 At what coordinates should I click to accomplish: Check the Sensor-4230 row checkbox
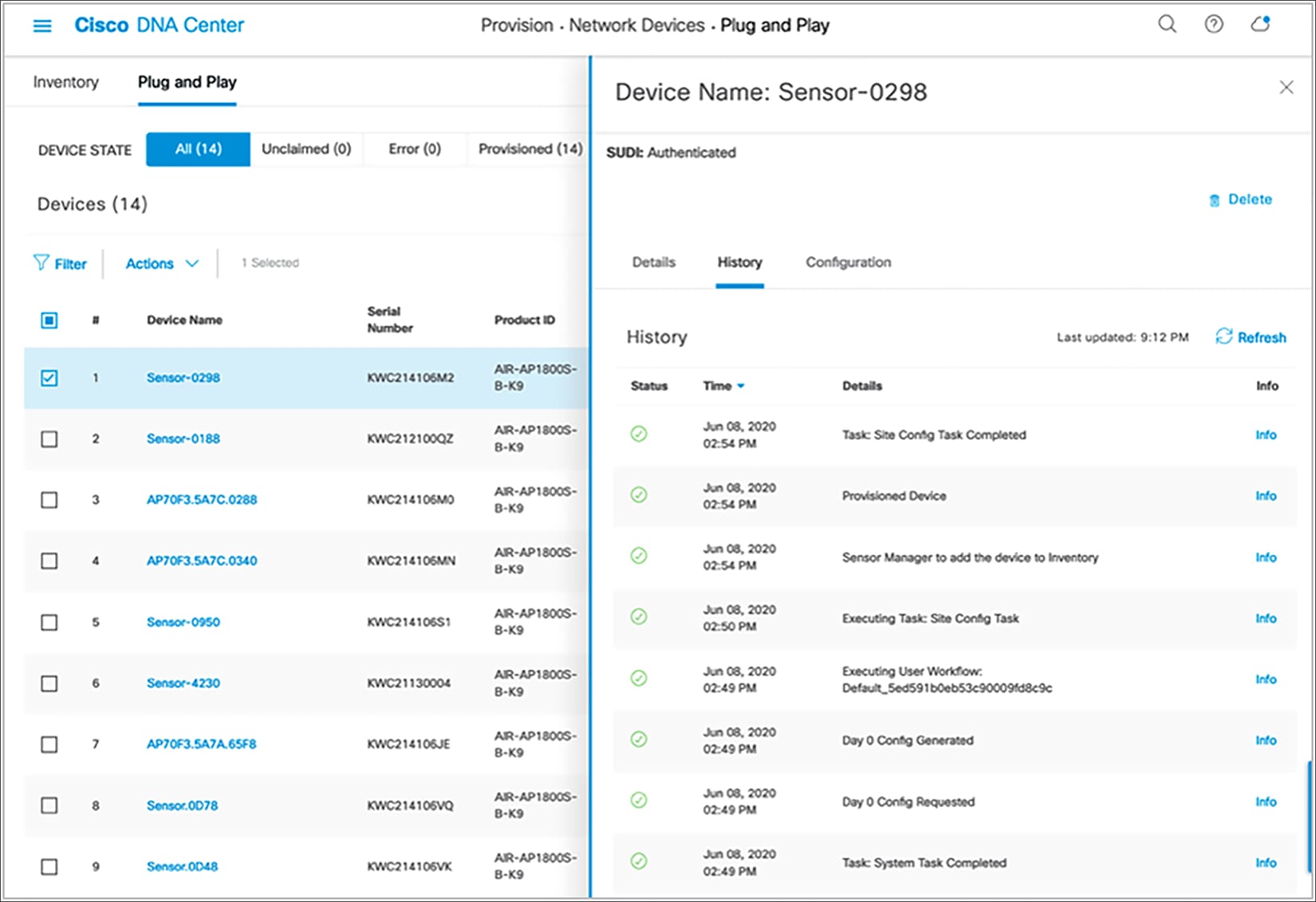point(49,683)
